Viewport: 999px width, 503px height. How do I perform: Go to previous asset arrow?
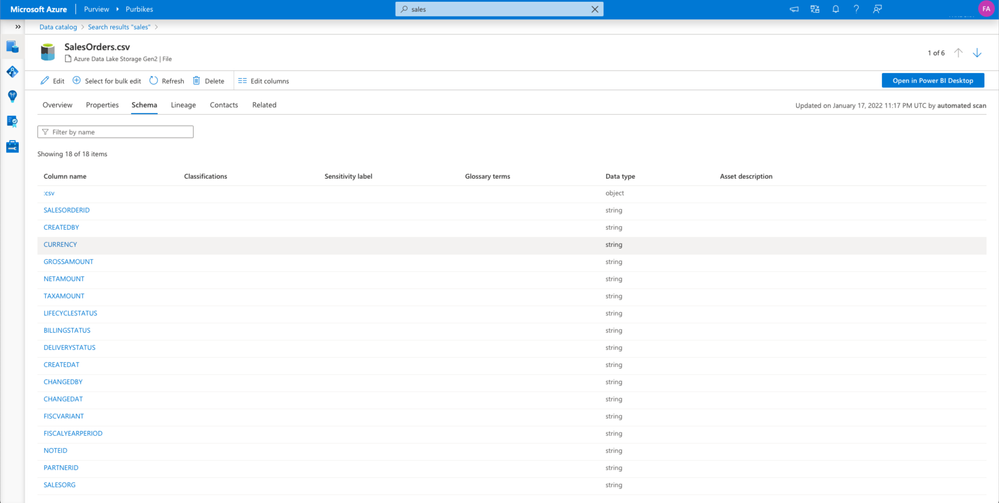pos(958,53)
